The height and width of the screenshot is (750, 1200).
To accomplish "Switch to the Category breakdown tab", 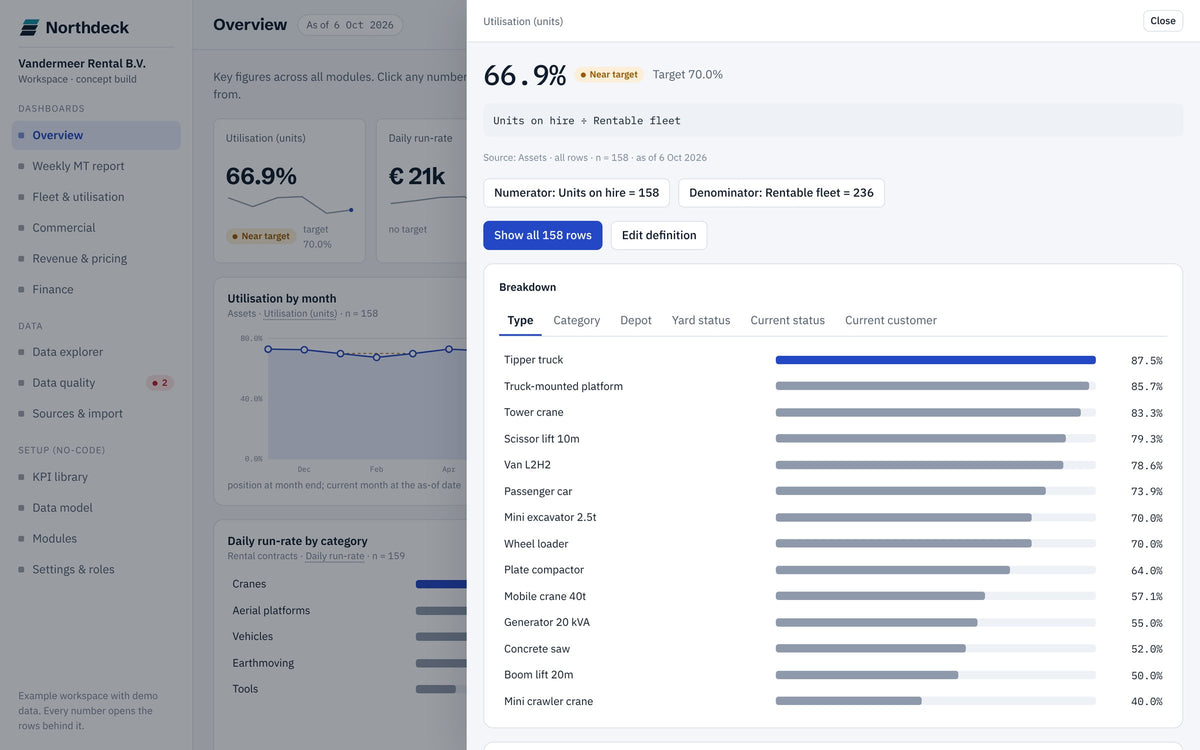I will click(x=577, y=321).
